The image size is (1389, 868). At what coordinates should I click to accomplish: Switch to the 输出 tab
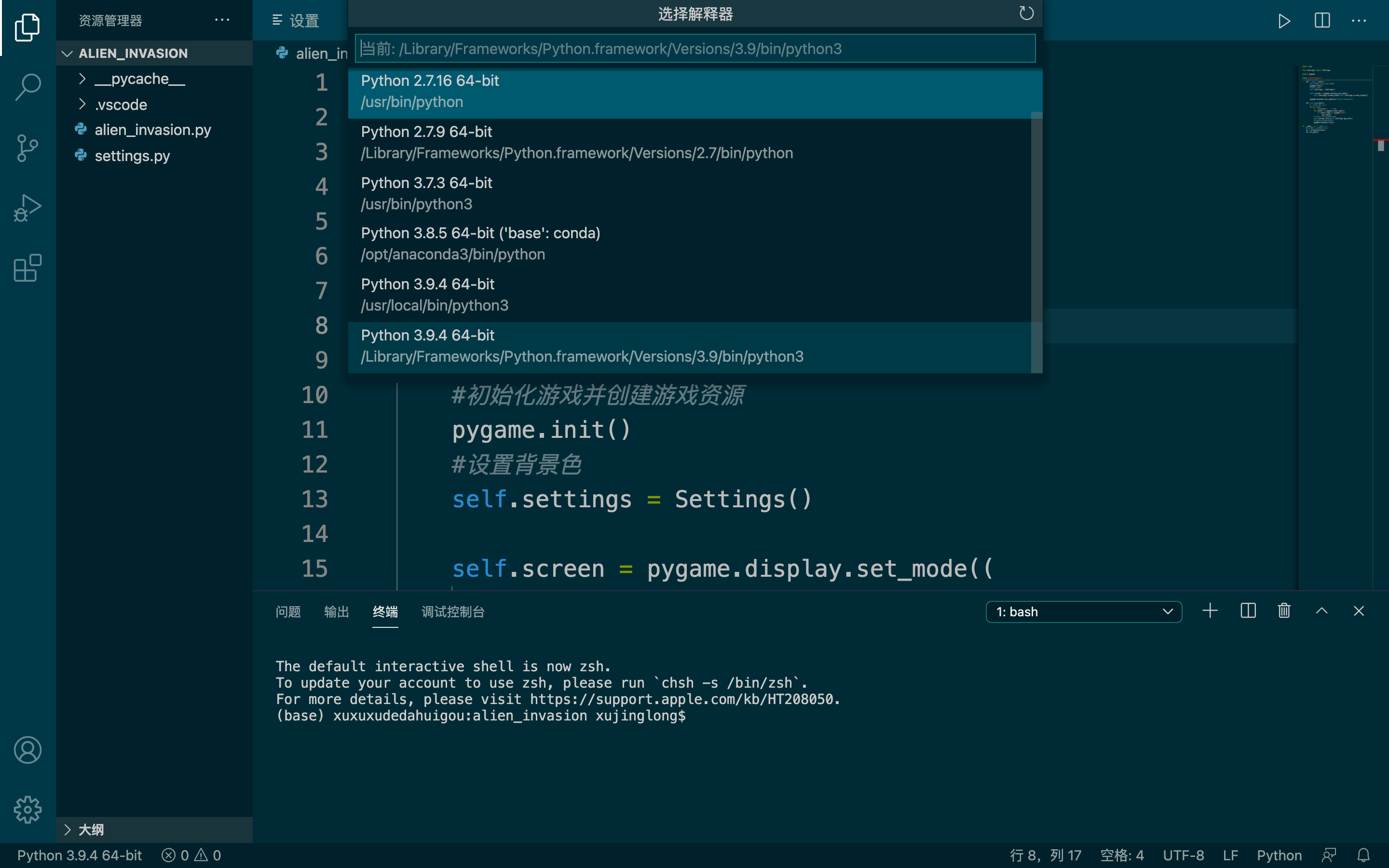point(336,611)
